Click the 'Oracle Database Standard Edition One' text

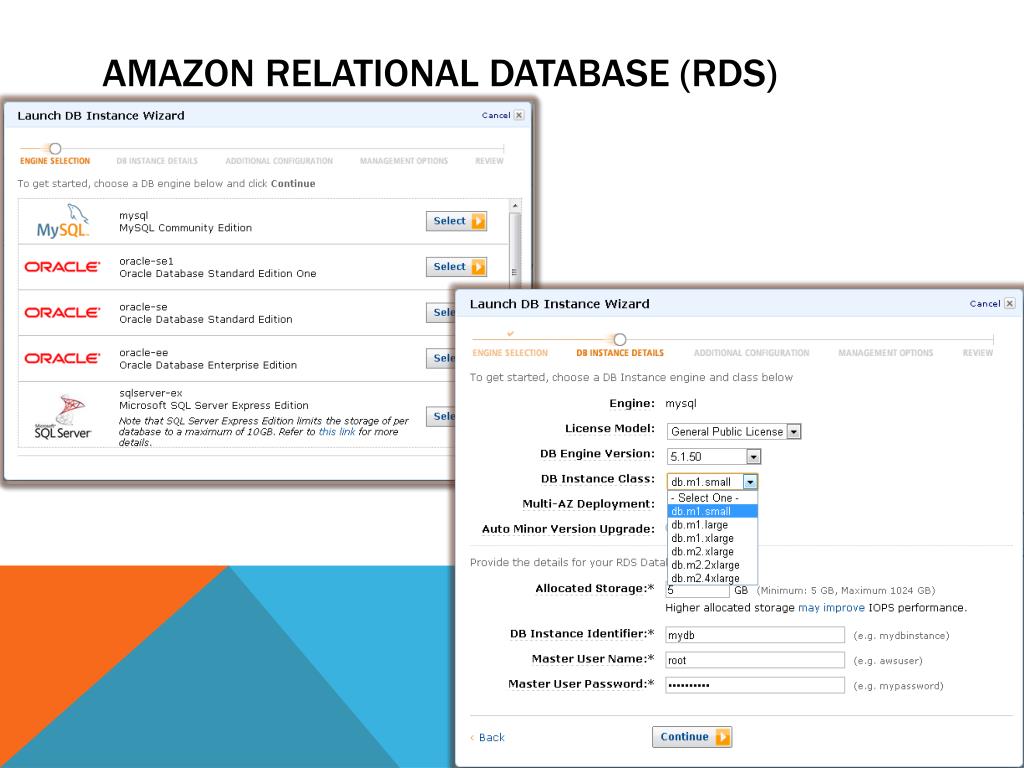pos(217,274)
